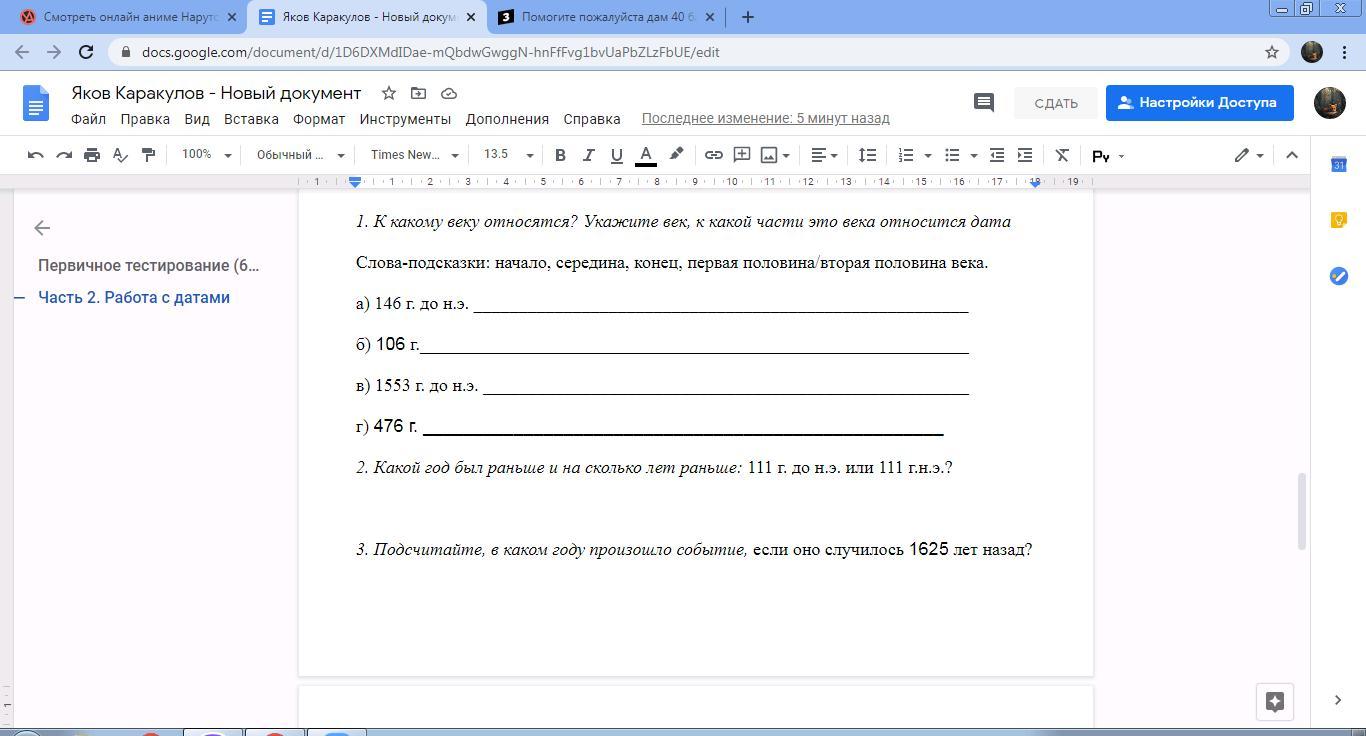Open the Инструменты menu
The image size is (1366, 736).
point(405,119)
